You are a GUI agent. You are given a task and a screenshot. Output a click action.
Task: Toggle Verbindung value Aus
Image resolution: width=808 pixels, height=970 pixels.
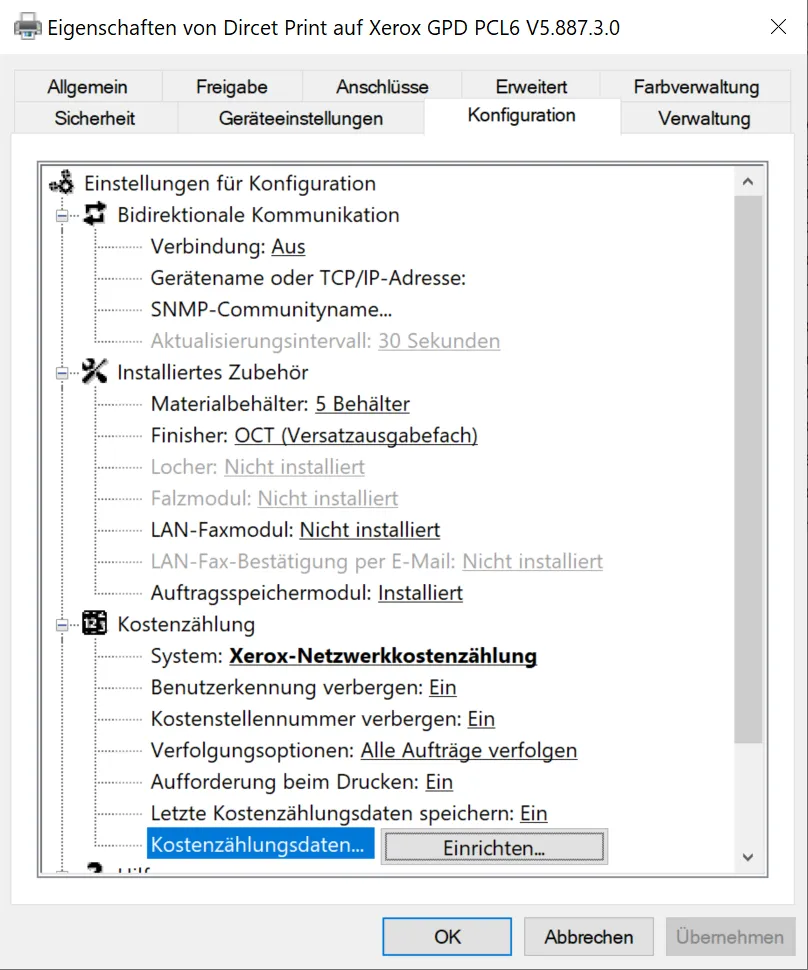point(288,247)
